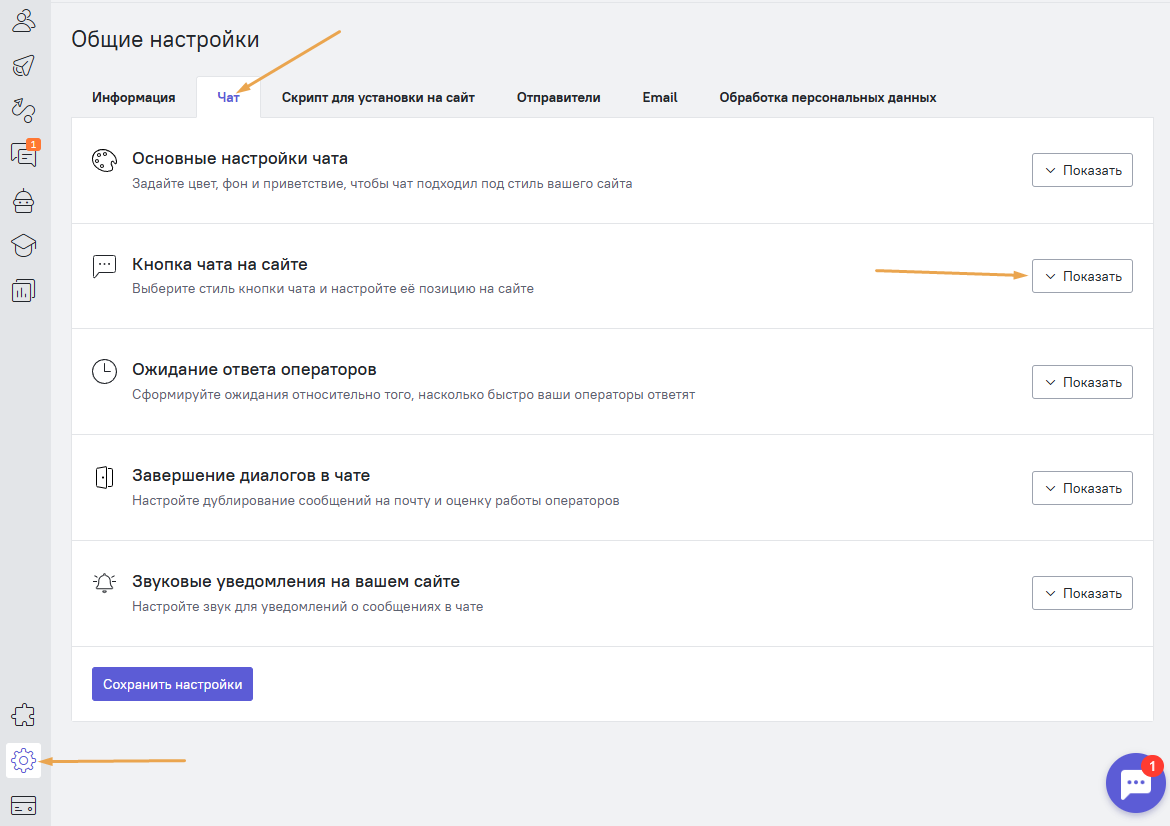This screenshot has width=1170, height=826.
Task: Show Звуковые уведомления settings
Action: coord(1082,593)
